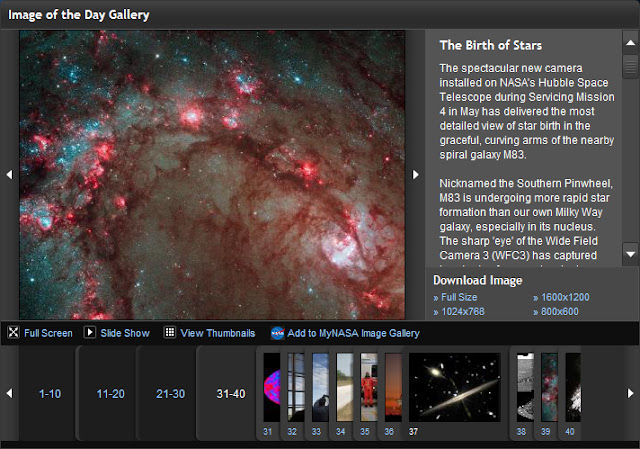Open thumbnail 34
The width and height of the screenshot is (640, 449).
click(344, 387)
